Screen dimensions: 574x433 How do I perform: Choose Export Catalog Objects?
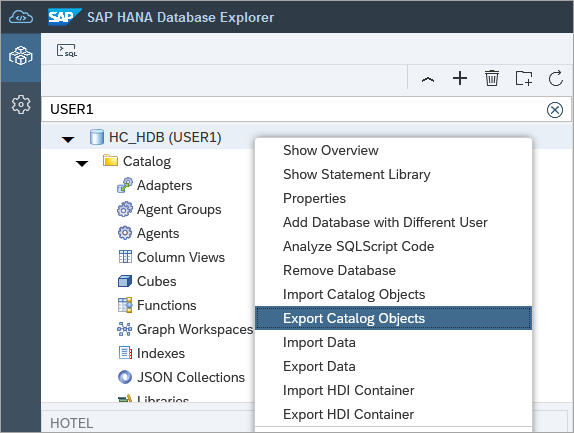pos(394,318)
